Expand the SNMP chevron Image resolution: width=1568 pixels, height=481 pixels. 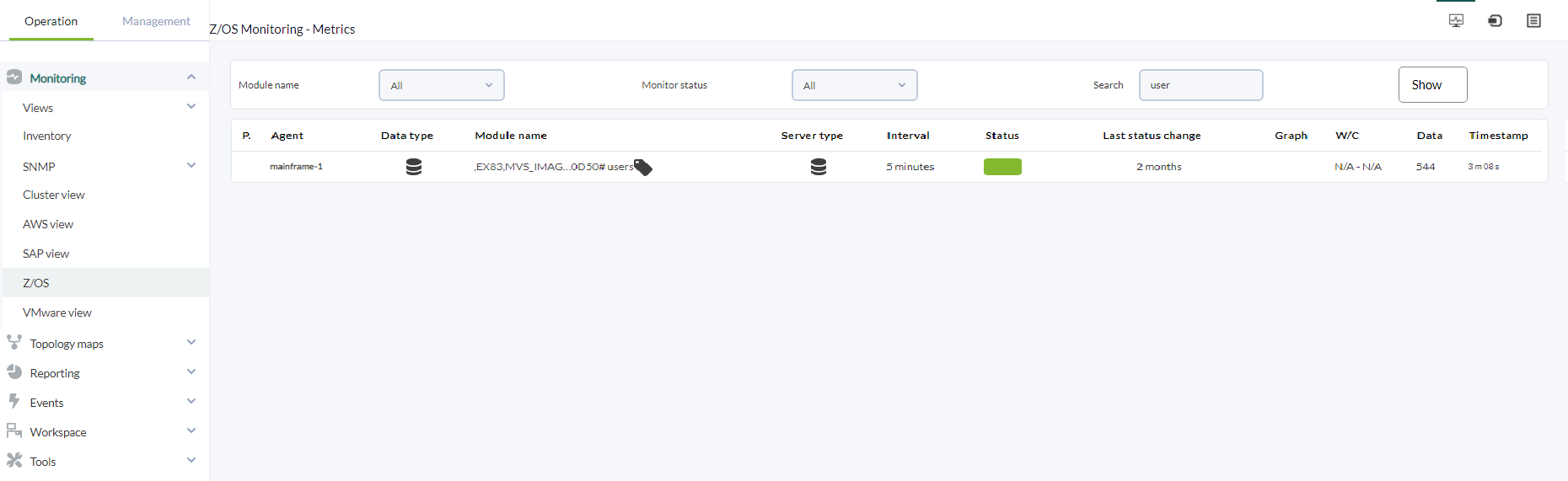pyautogui.click(x=191, y=165)
